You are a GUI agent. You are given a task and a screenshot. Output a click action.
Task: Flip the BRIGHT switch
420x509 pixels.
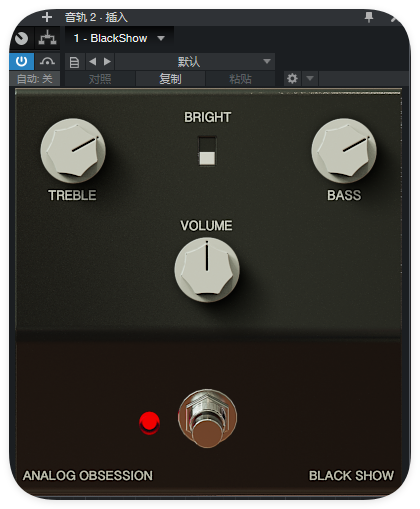[x=207, y=151]
